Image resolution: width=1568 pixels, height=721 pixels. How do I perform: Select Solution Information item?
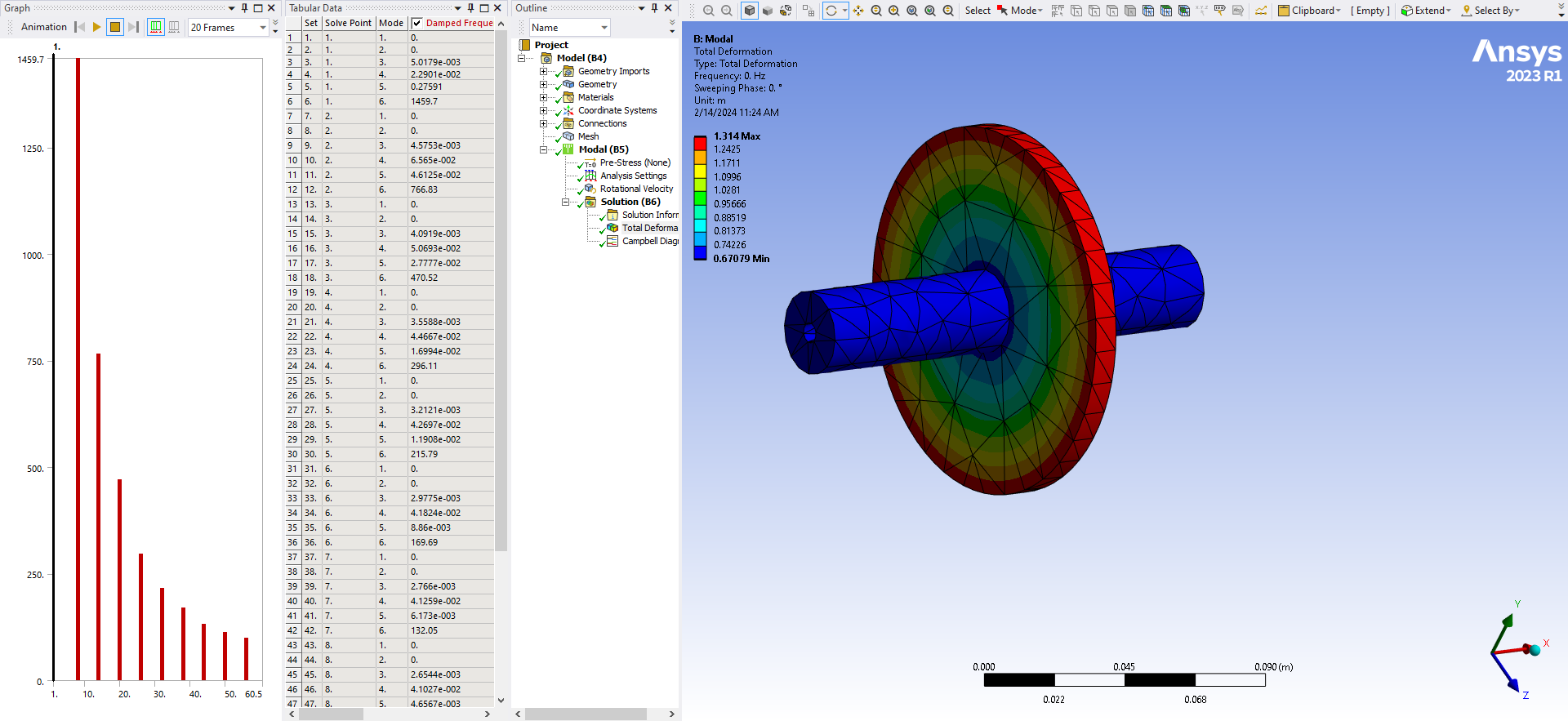(x=649, y=215)
